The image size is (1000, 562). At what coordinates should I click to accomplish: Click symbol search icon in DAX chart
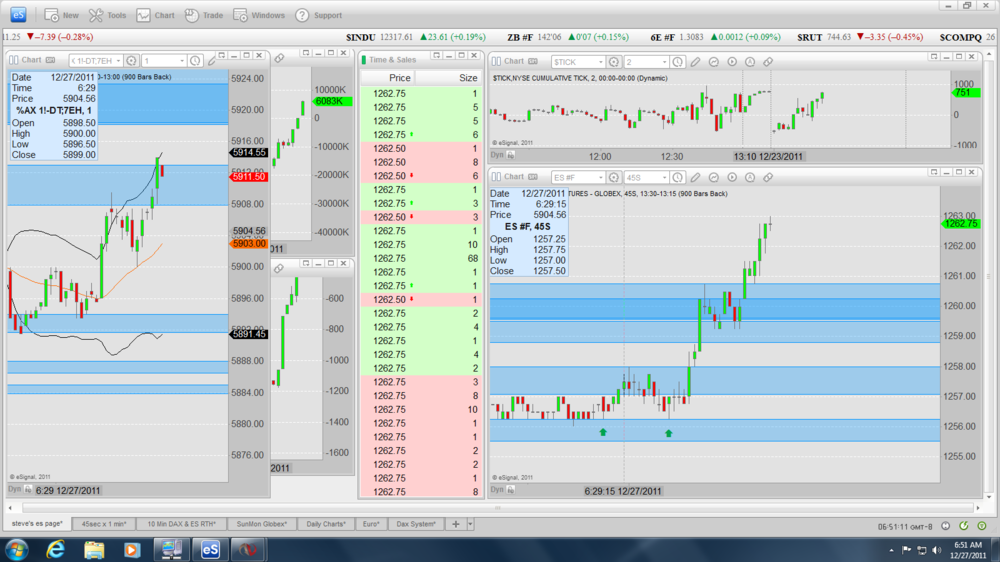pyautogui.click(x=131, y=61)
